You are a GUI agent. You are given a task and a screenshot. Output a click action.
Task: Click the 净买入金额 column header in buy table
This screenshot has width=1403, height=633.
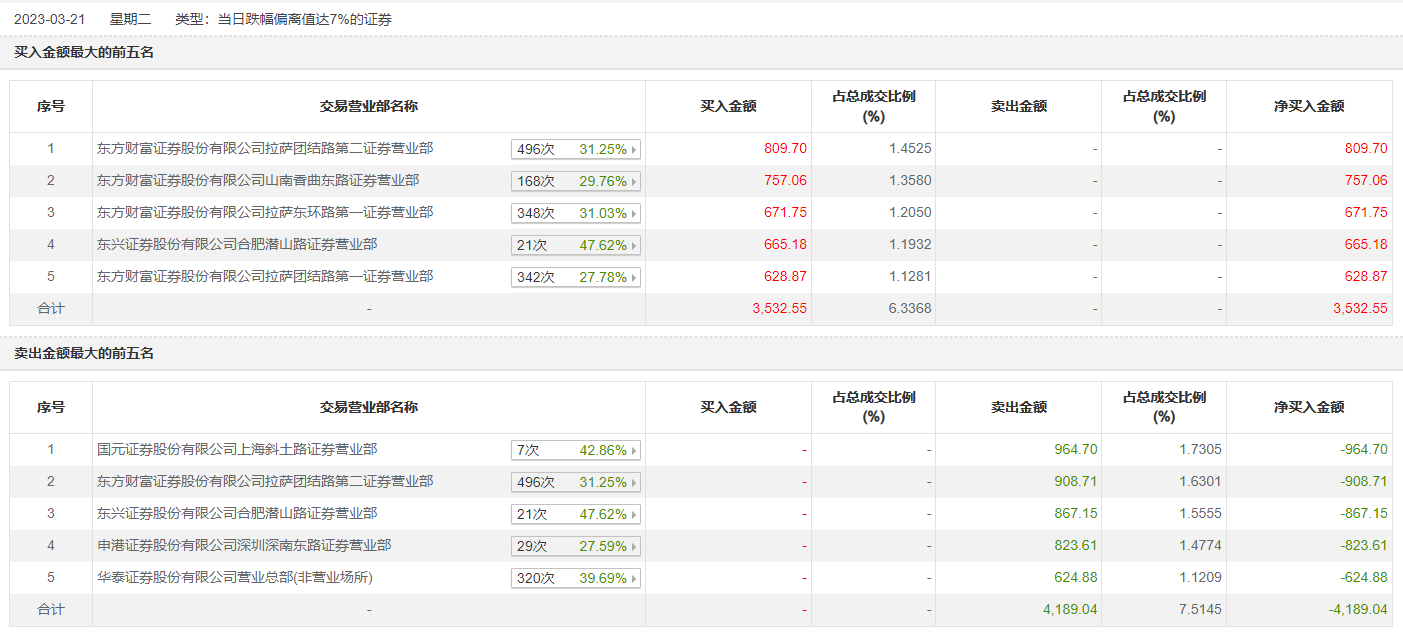point(1309,106)
